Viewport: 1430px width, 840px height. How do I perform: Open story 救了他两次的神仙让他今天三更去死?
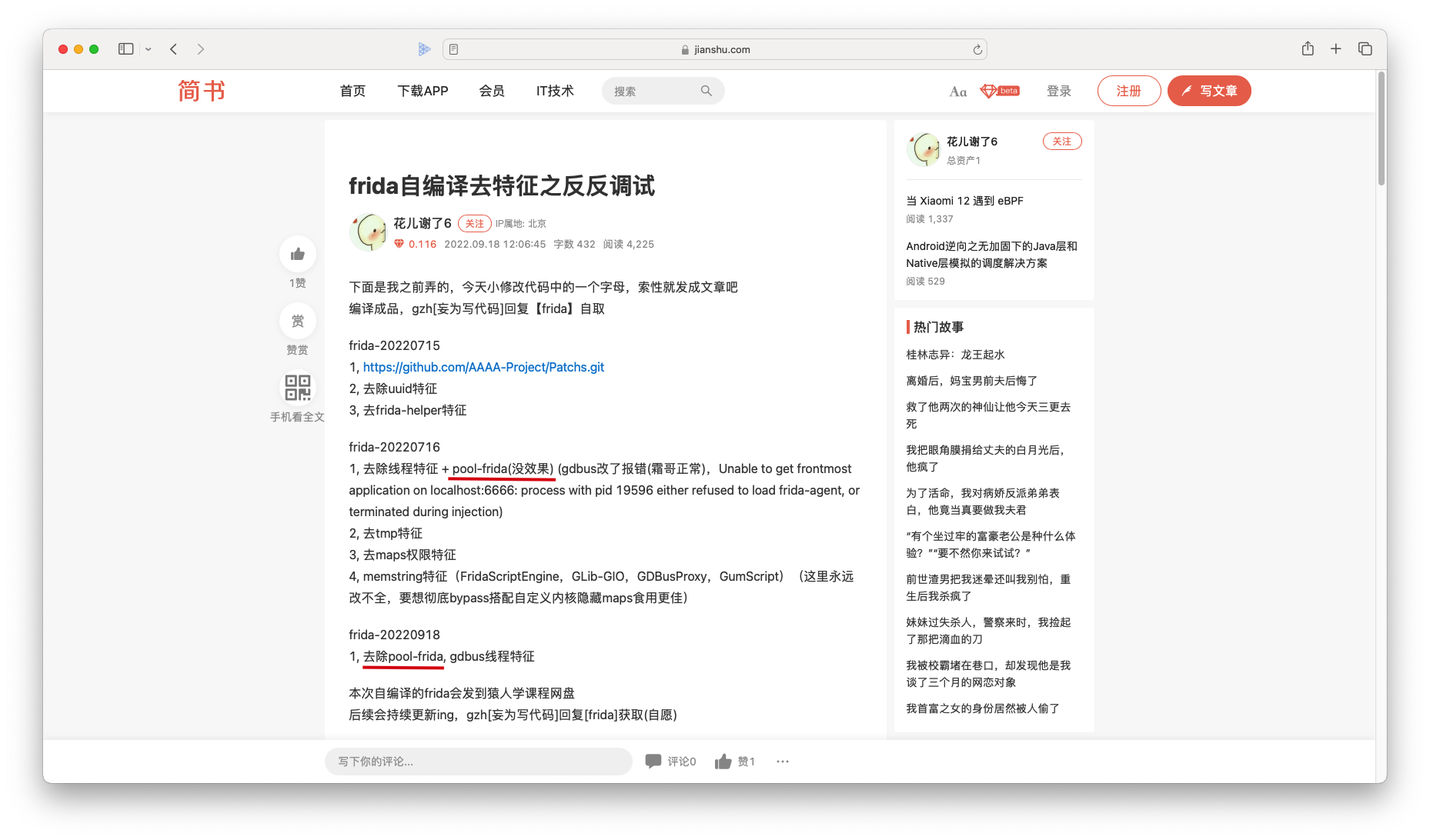tap(988, 415)
